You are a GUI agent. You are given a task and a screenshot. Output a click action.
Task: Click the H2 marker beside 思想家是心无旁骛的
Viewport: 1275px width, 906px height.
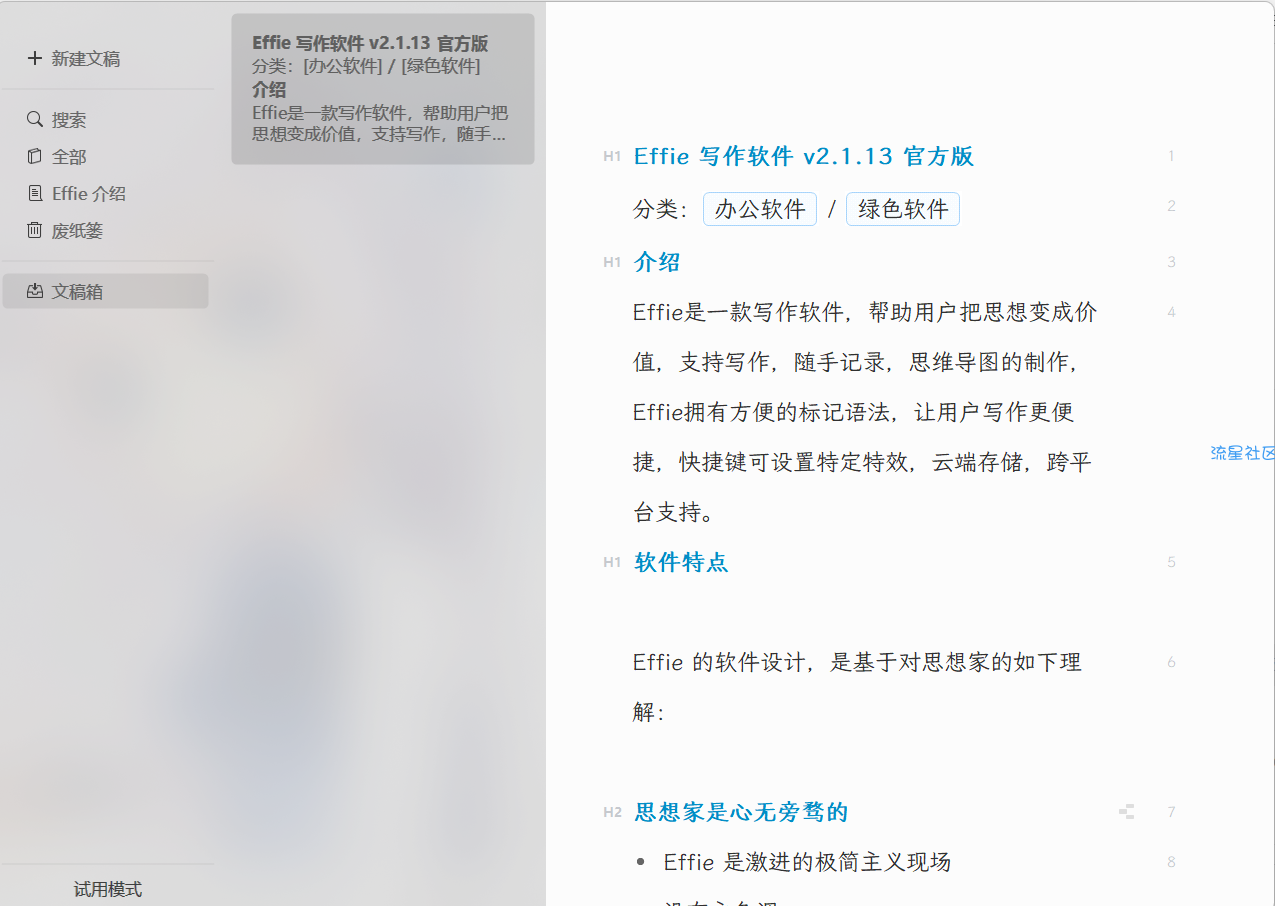pyautogui.click(x=612, y=813)
